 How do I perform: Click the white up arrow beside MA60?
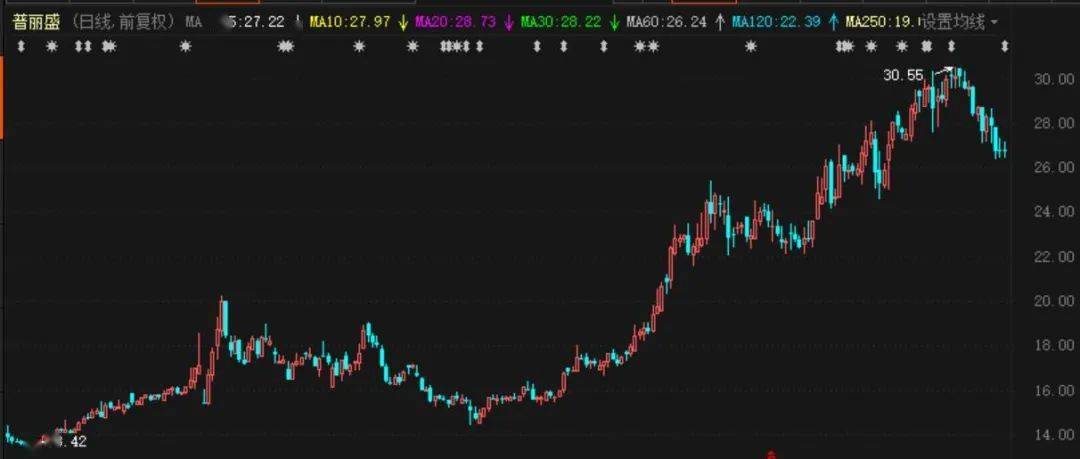click(x=720, y=23)
